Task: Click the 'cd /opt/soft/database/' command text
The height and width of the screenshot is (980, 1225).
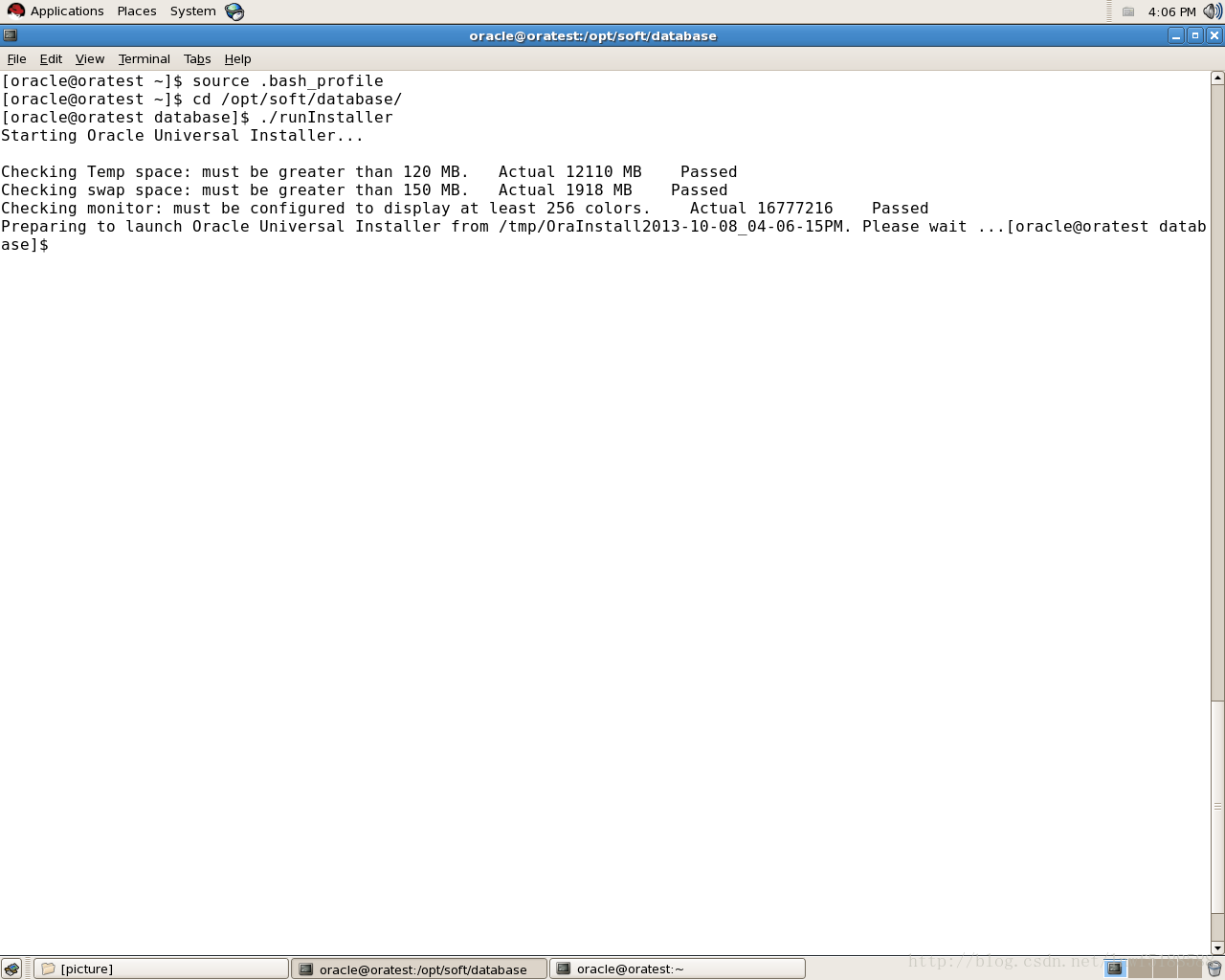Action: pyautogui.click(x=298, y=100)
